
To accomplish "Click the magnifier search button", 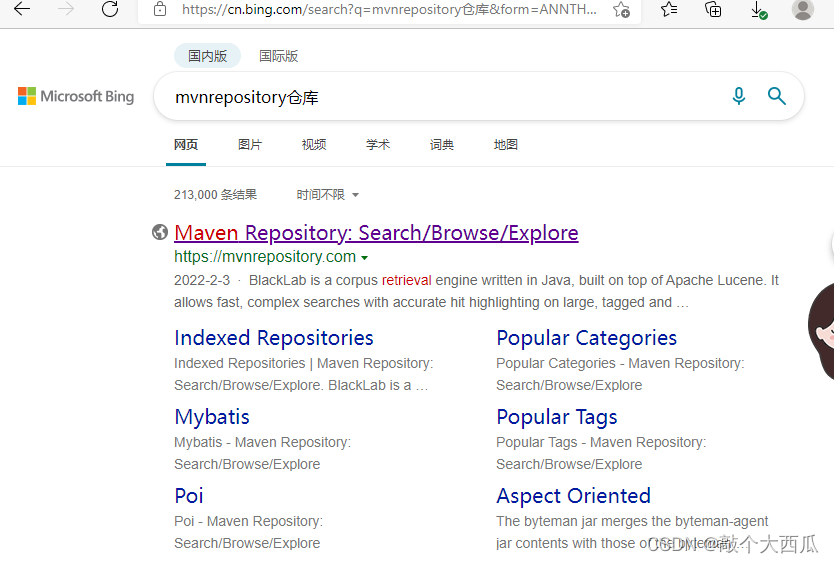I will pos(777,96).
